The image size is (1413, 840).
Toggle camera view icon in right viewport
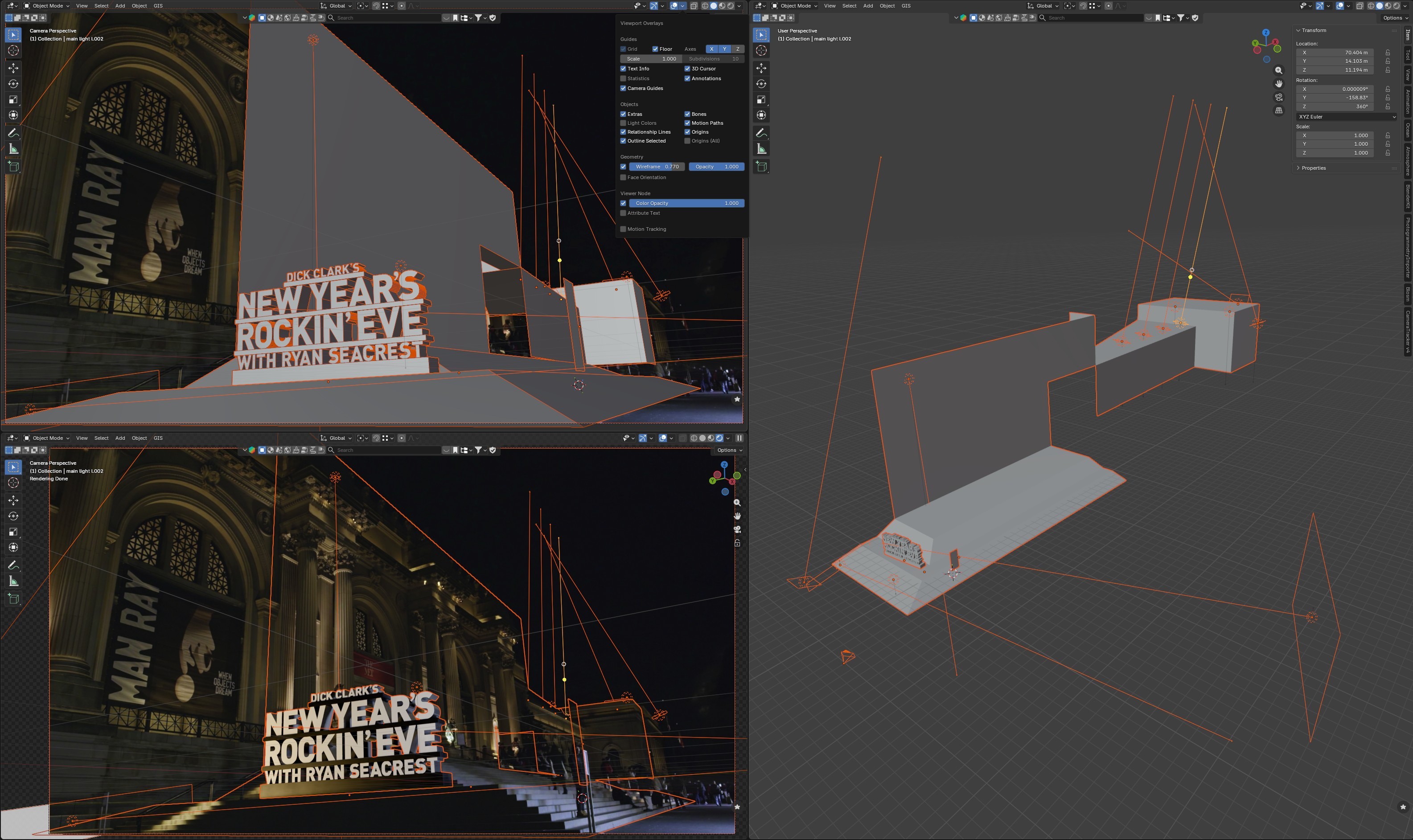tap(1279, 97)
